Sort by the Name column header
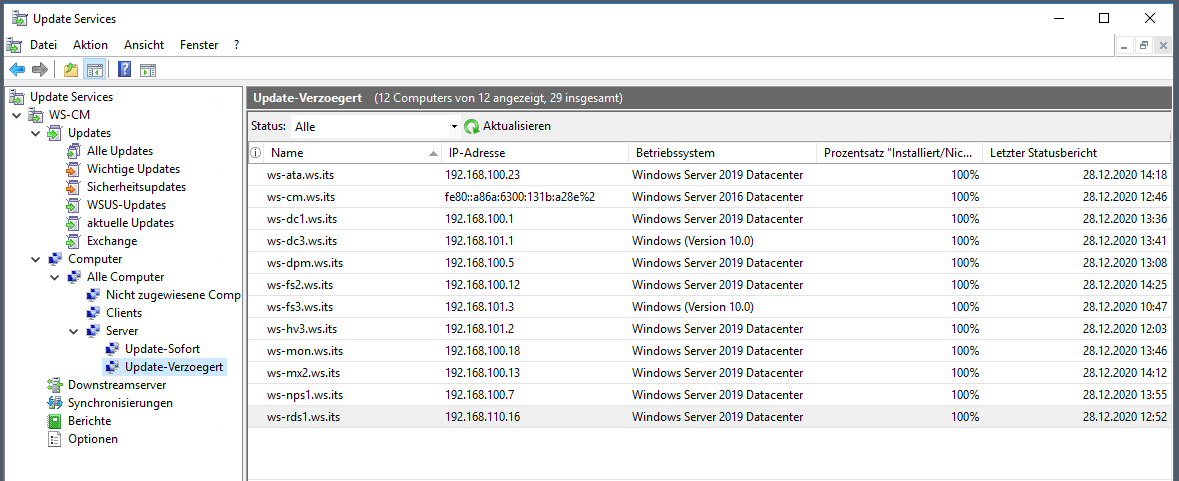This screenshot has height=481, width=1179. (353, 153)
